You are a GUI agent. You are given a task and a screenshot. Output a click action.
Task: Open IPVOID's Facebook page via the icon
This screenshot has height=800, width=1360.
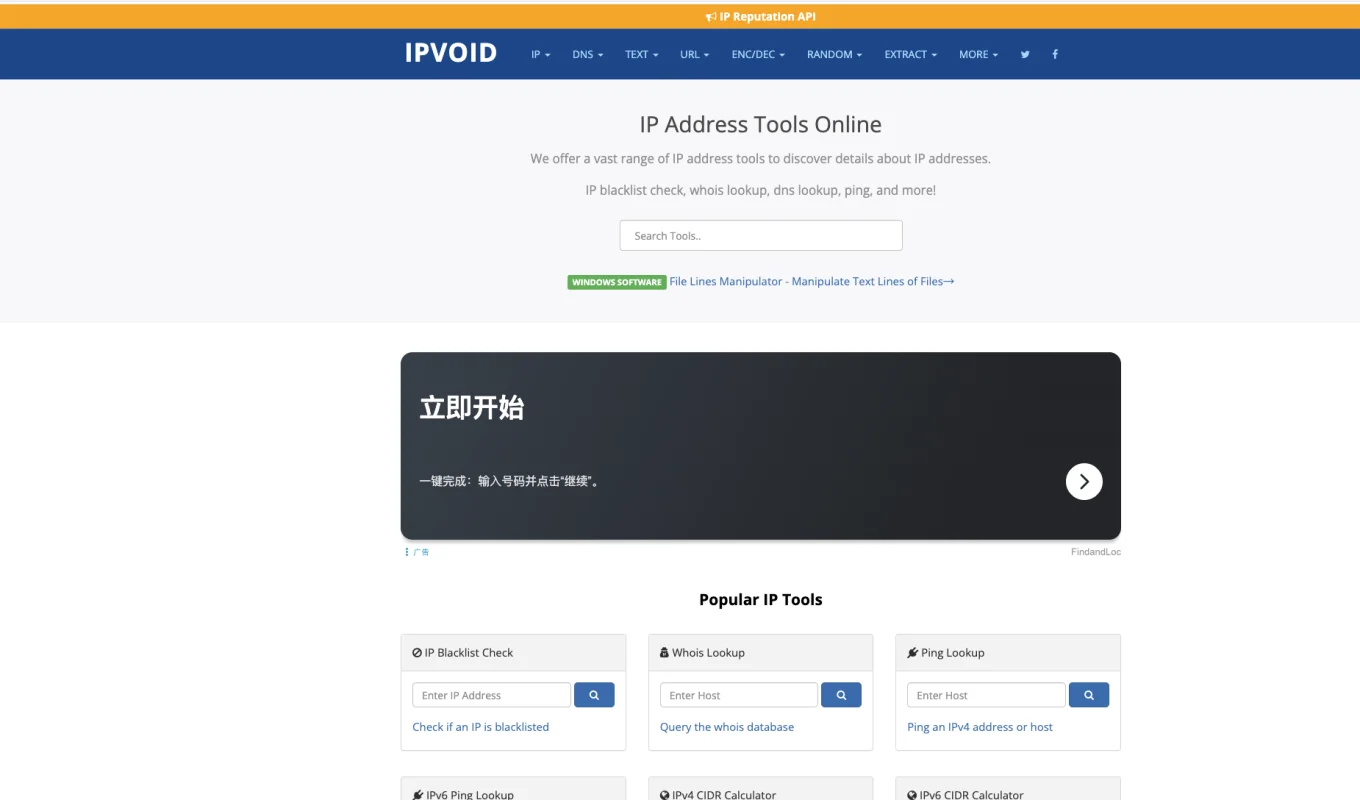pos(1054,54)
